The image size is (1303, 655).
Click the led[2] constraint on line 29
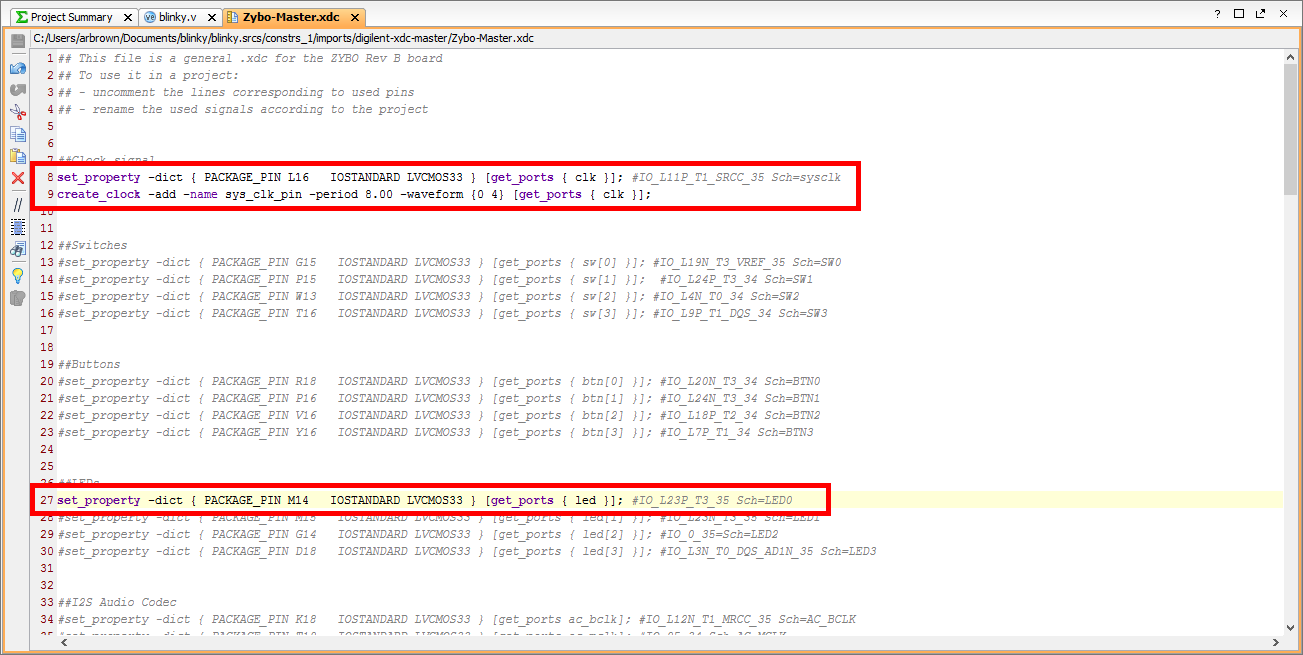pos(418,534)
